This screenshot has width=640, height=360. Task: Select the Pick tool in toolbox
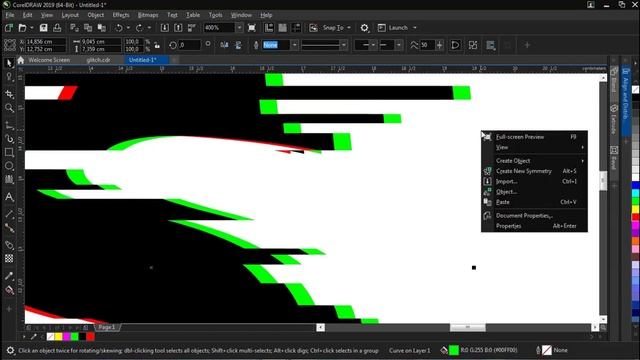9,63
